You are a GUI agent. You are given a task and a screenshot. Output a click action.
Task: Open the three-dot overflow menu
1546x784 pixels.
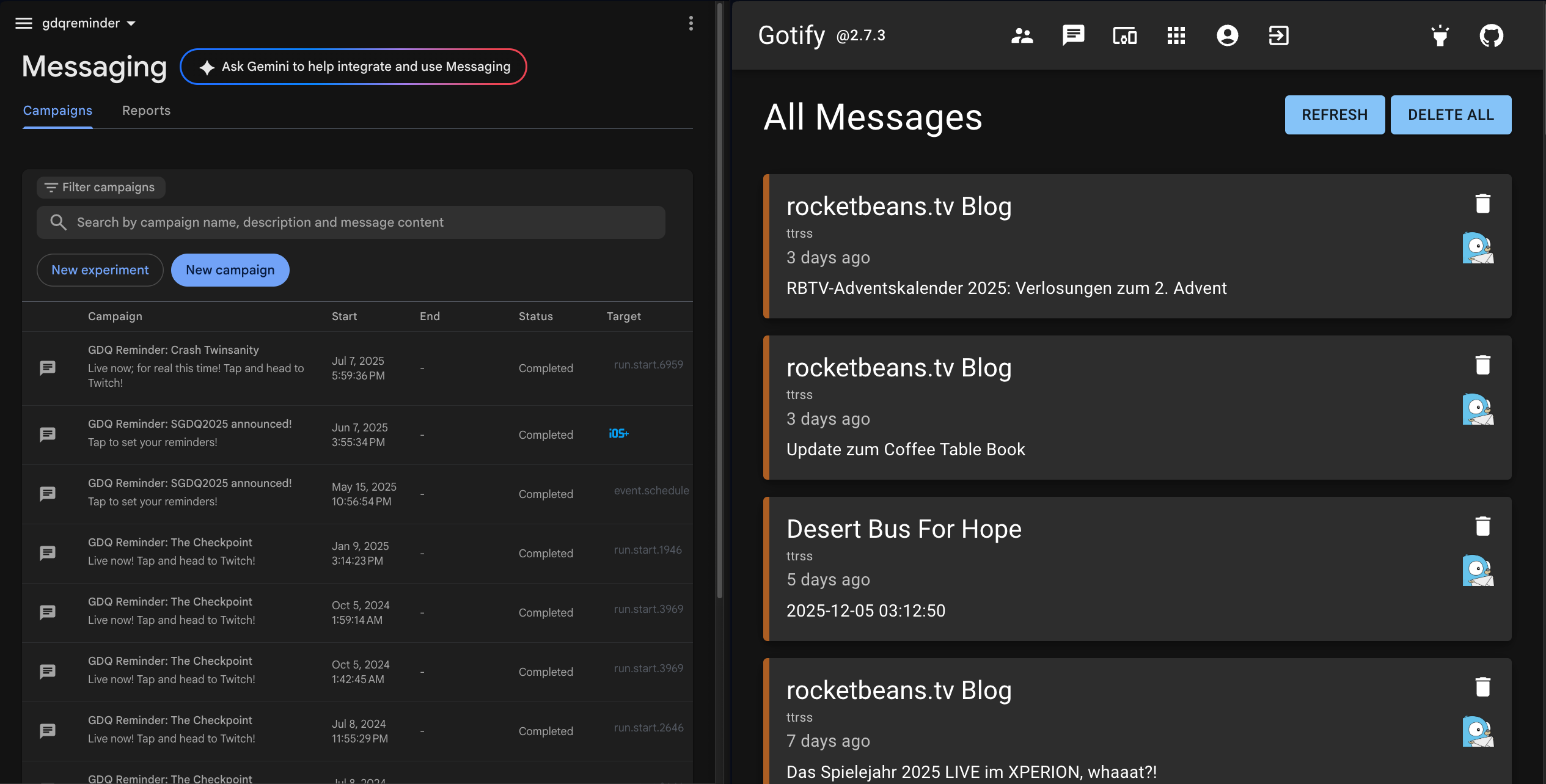[691, 23]
